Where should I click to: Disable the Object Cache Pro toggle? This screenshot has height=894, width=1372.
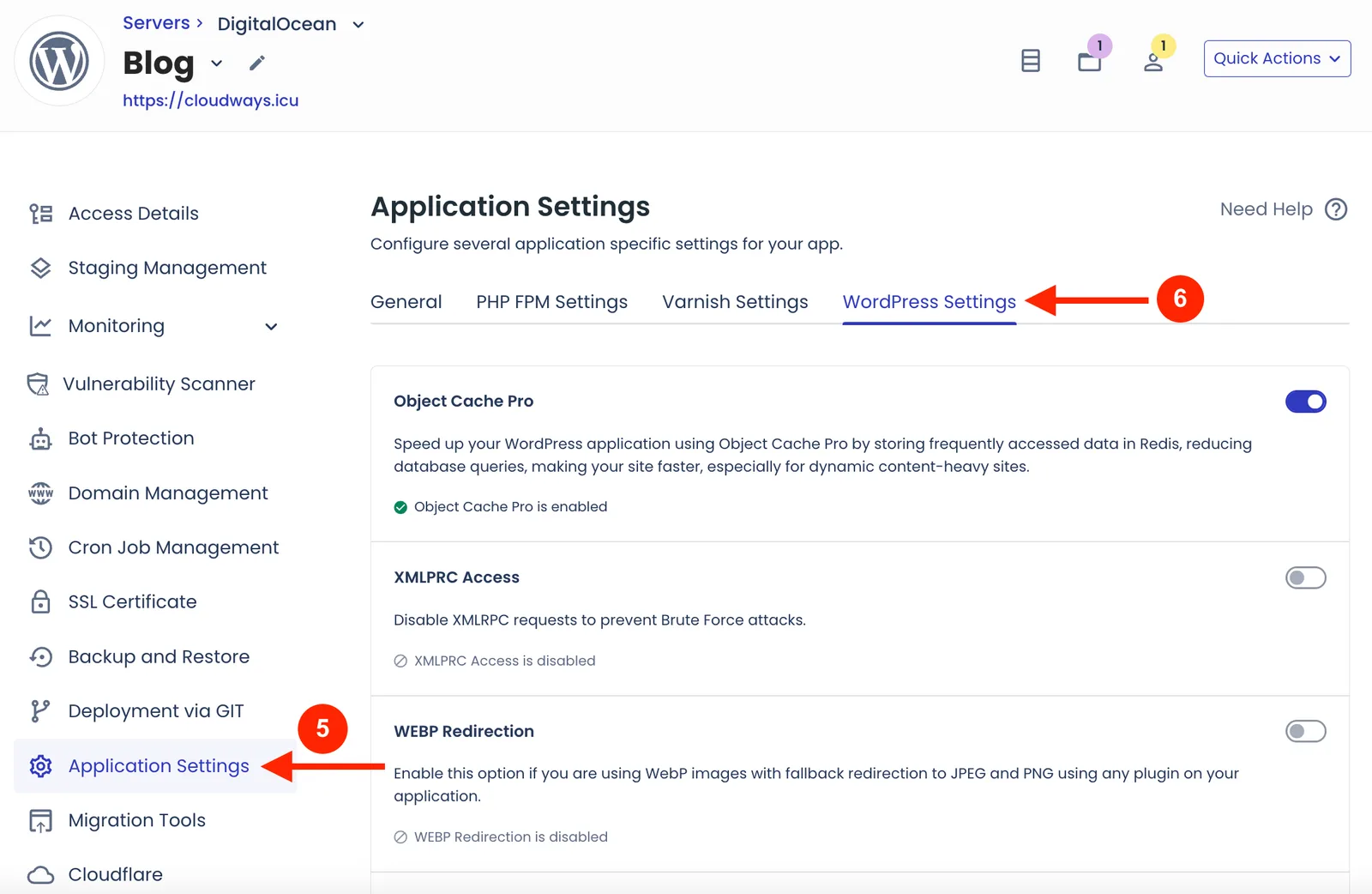[x=1305, y=402]
